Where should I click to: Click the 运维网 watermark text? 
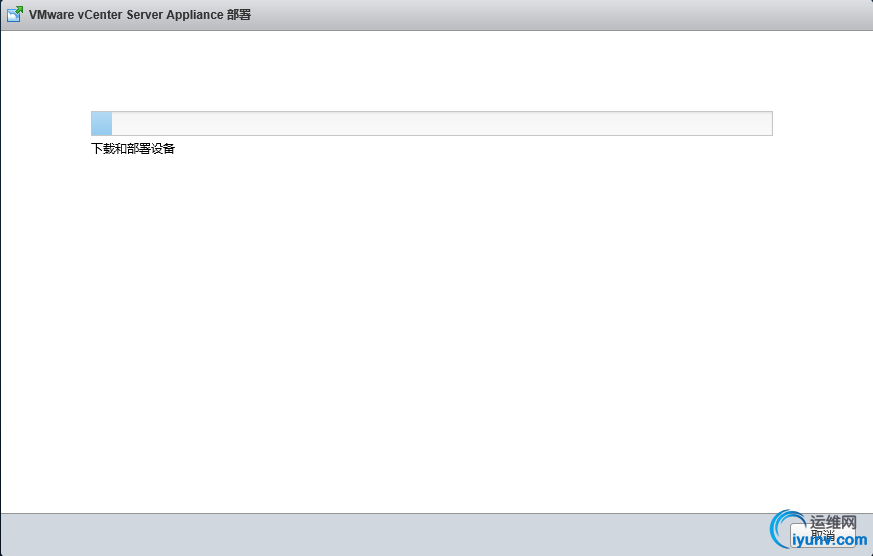tap(833, 522)
